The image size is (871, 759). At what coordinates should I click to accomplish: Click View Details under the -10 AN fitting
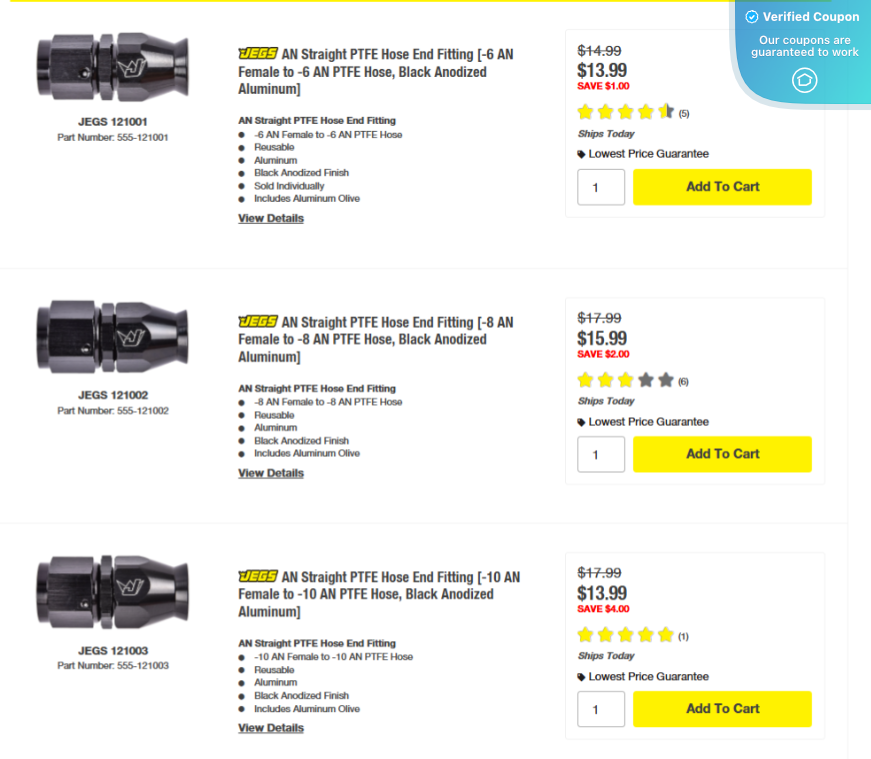pyautogui.click(x=270, y=727)
